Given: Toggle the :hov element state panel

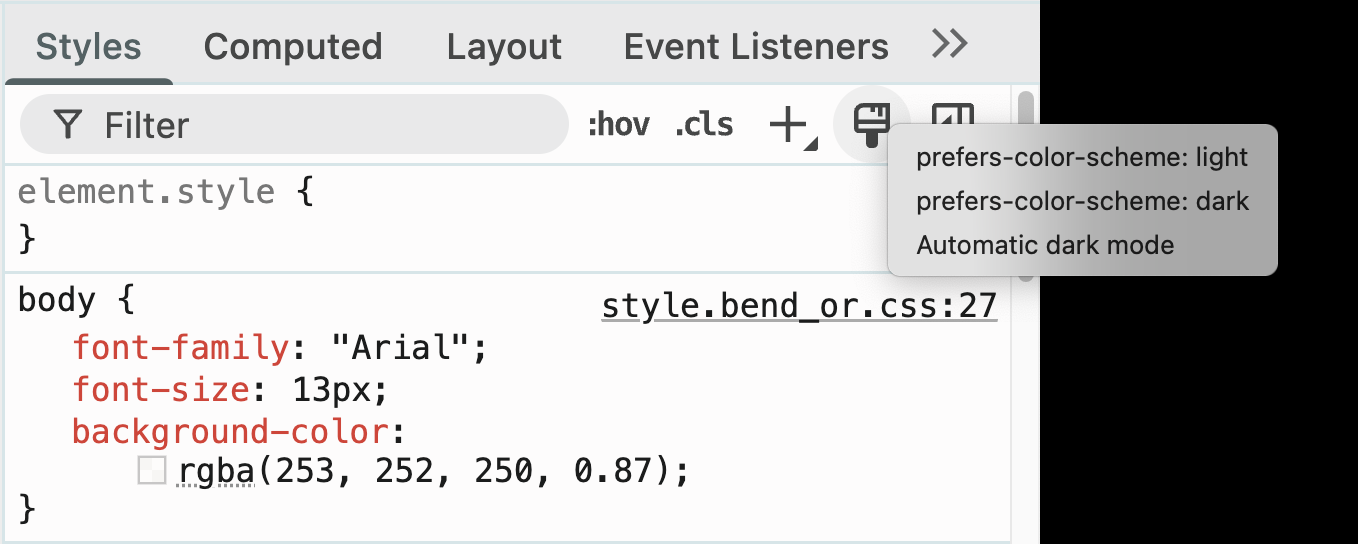Looking at the screenshot, I should pos(618,125).
